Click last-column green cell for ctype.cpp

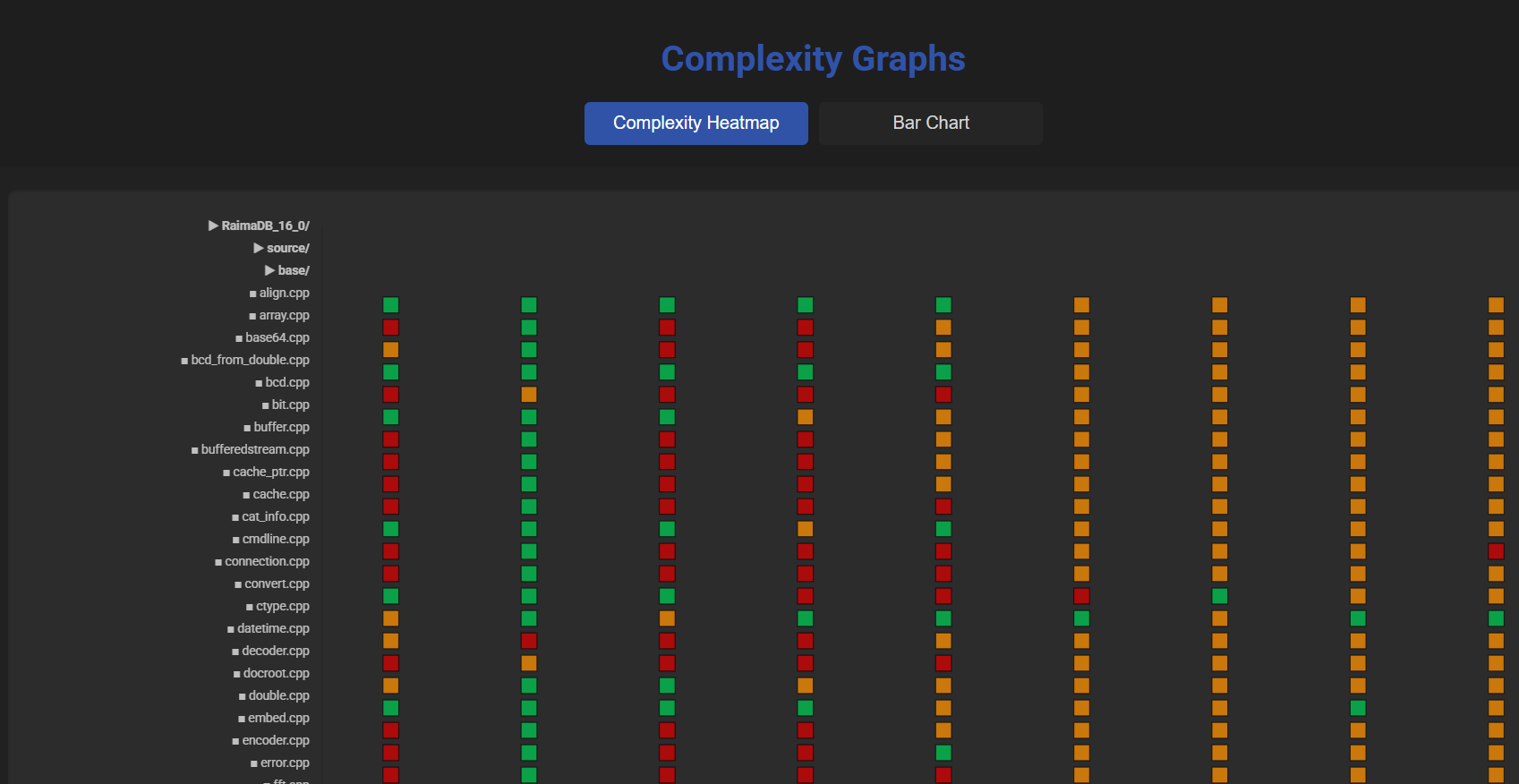coord(1496,618)
